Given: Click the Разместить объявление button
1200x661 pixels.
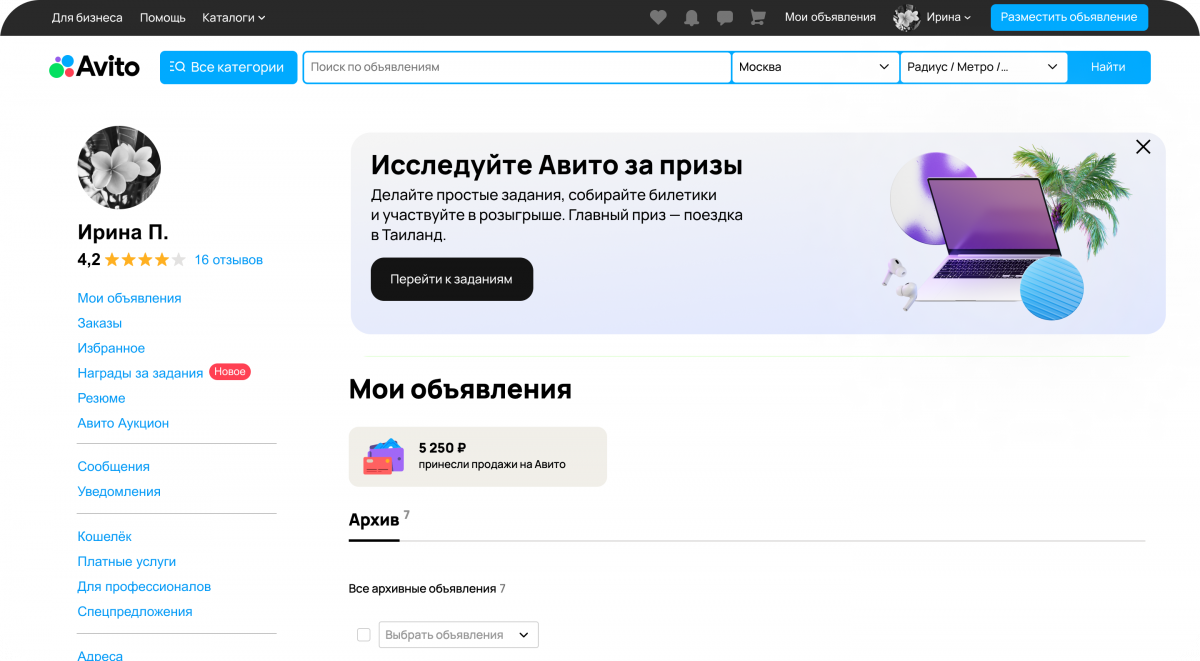Looking at the screenshot, I should click(1069, 17).
